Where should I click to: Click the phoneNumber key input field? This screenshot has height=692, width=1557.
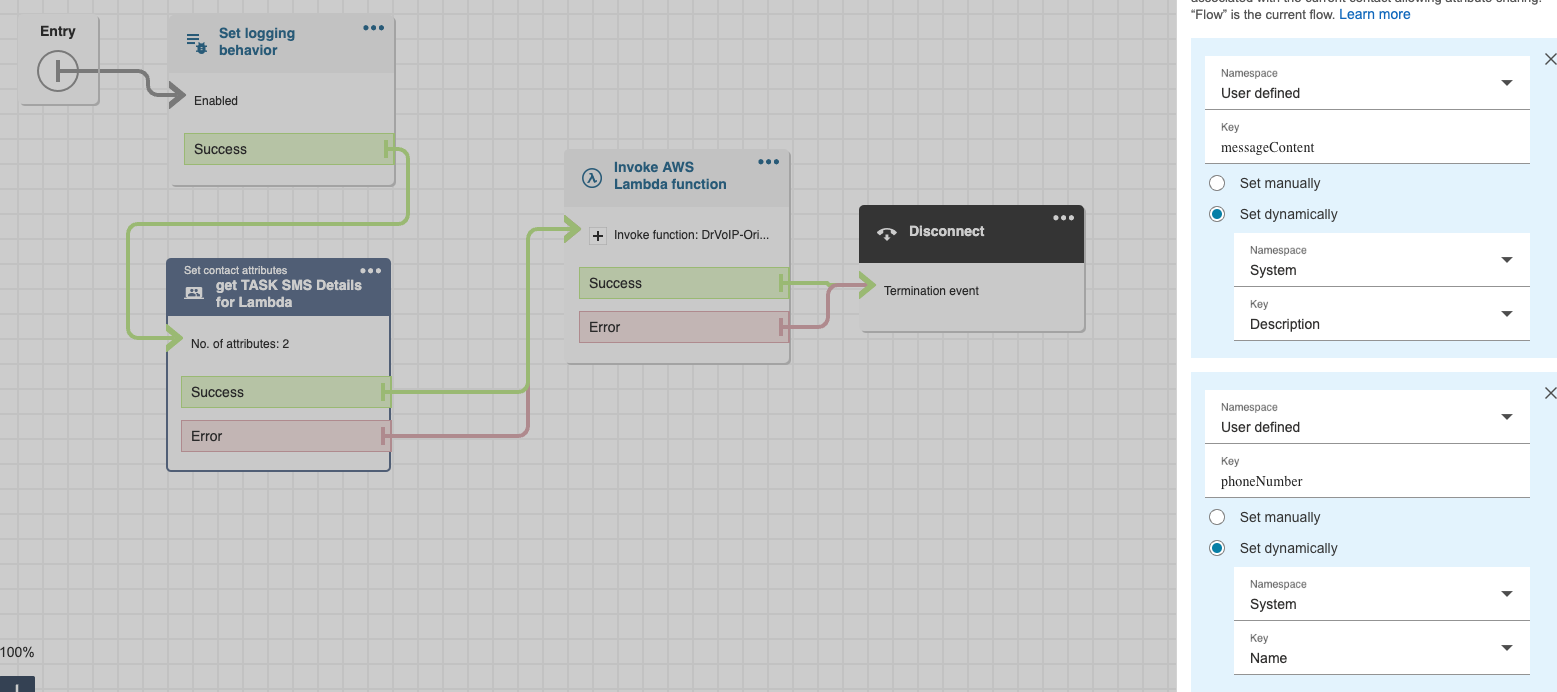click(x=1369, y=471)
